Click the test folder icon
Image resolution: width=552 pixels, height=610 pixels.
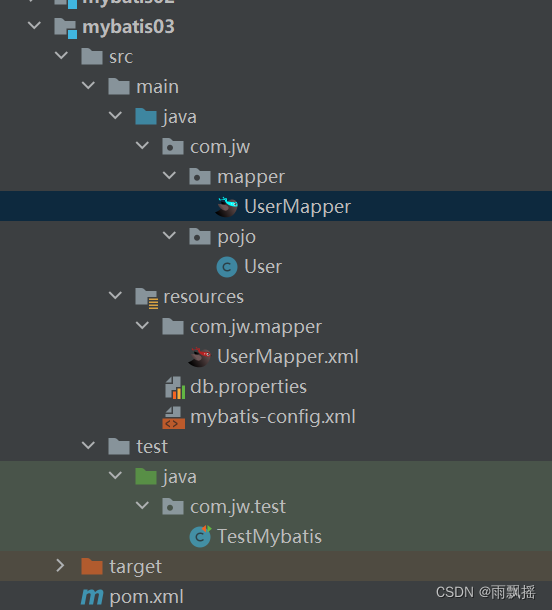point(119,446)
